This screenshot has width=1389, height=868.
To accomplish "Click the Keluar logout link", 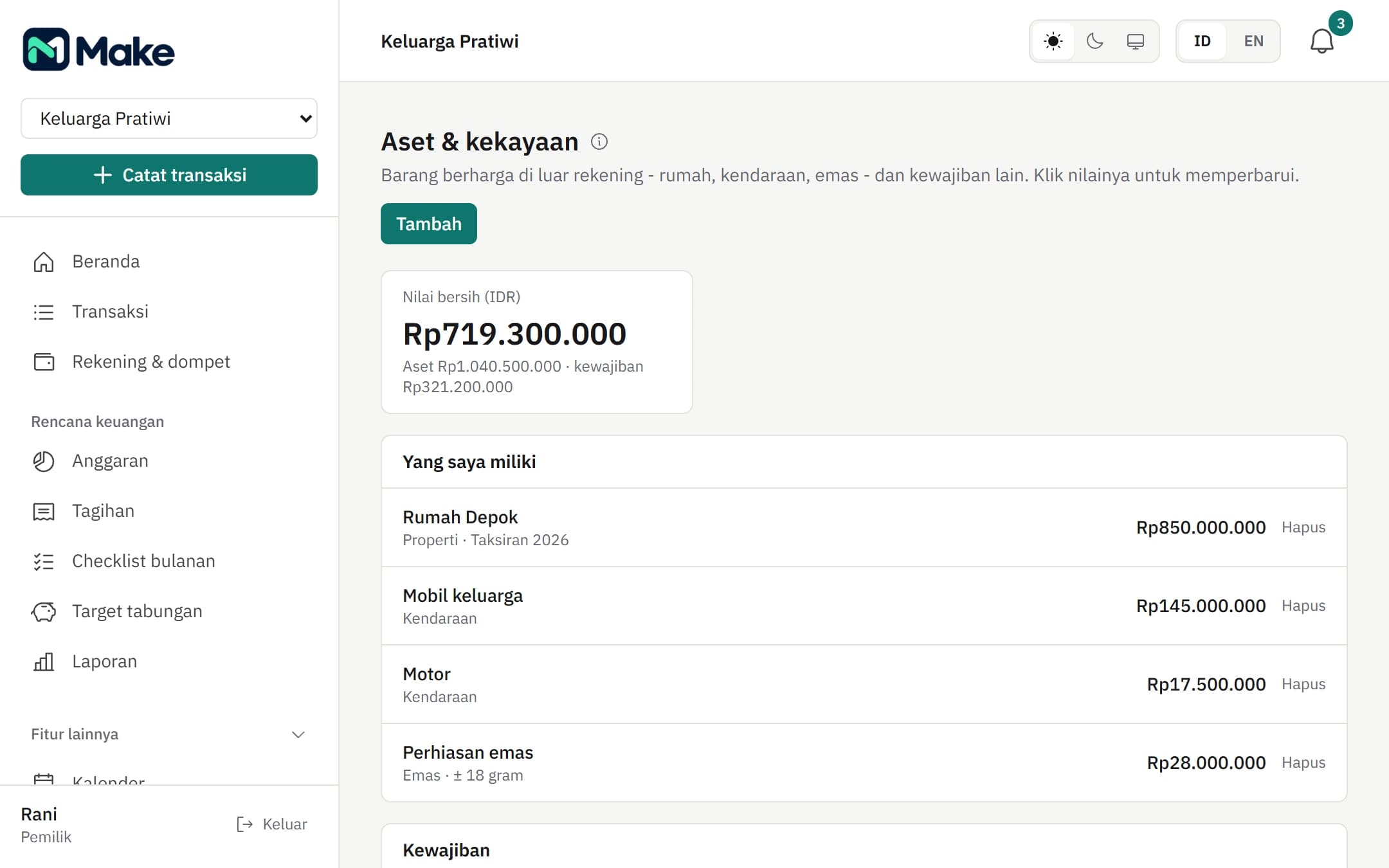I will (272, 824).
